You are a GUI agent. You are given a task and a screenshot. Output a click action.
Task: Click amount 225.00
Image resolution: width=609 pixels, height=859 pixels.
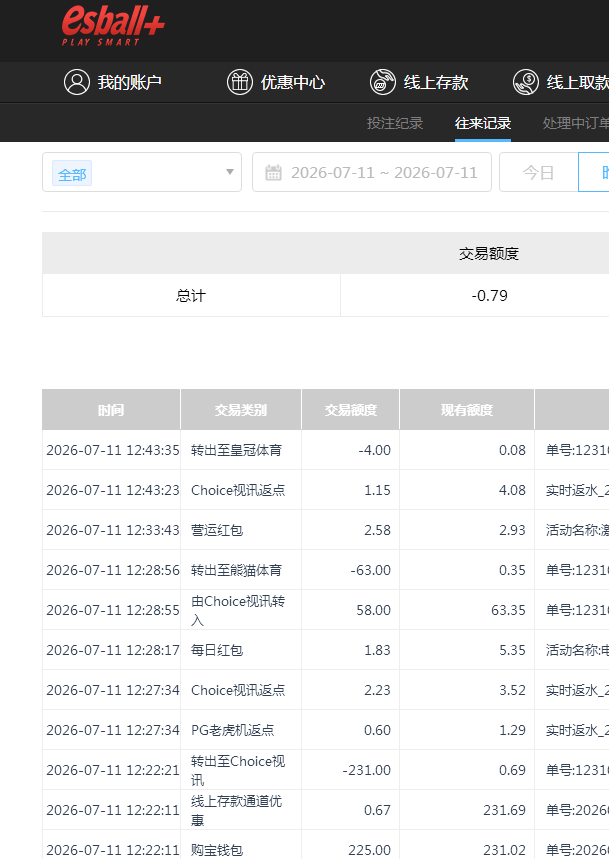tap(370, 850)
